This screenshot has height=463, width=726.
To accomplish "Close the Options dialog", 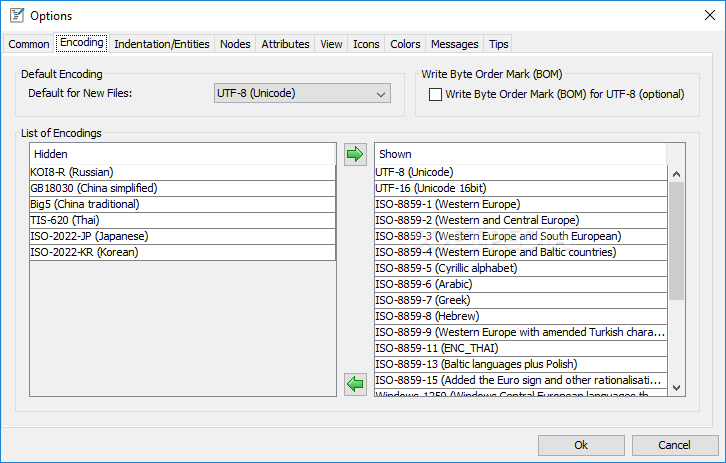I will pyautogui.click(x=709, y=15).
